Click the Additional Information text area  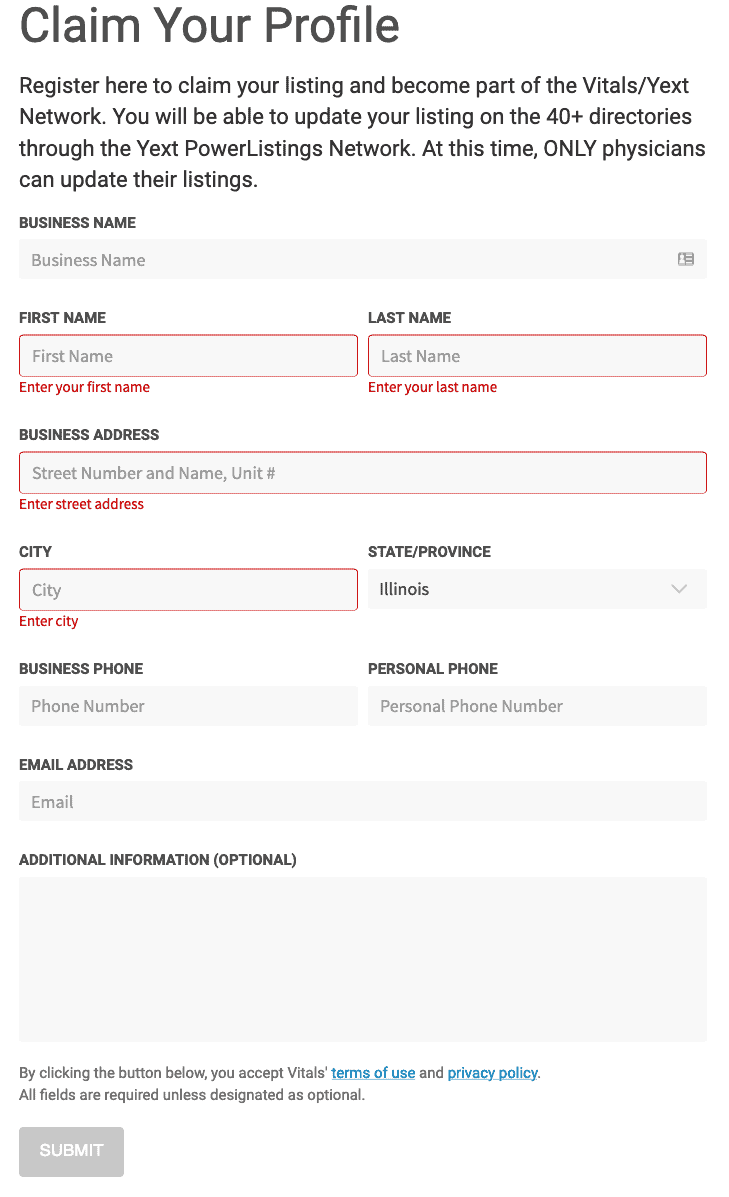coord(362,958)
